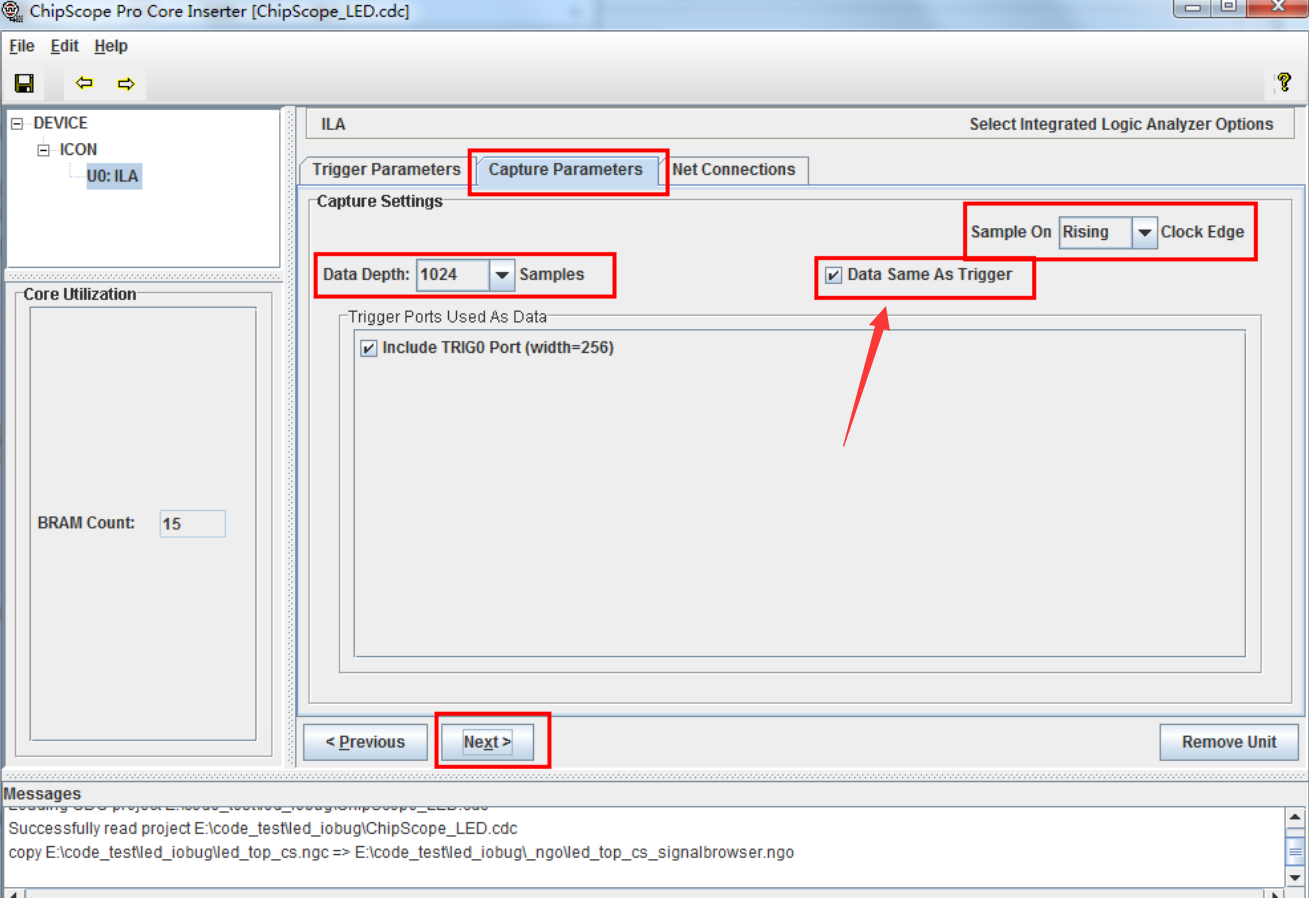Click the yellow forward arrow icon
1309x898 pixels.
coord(126,83)
